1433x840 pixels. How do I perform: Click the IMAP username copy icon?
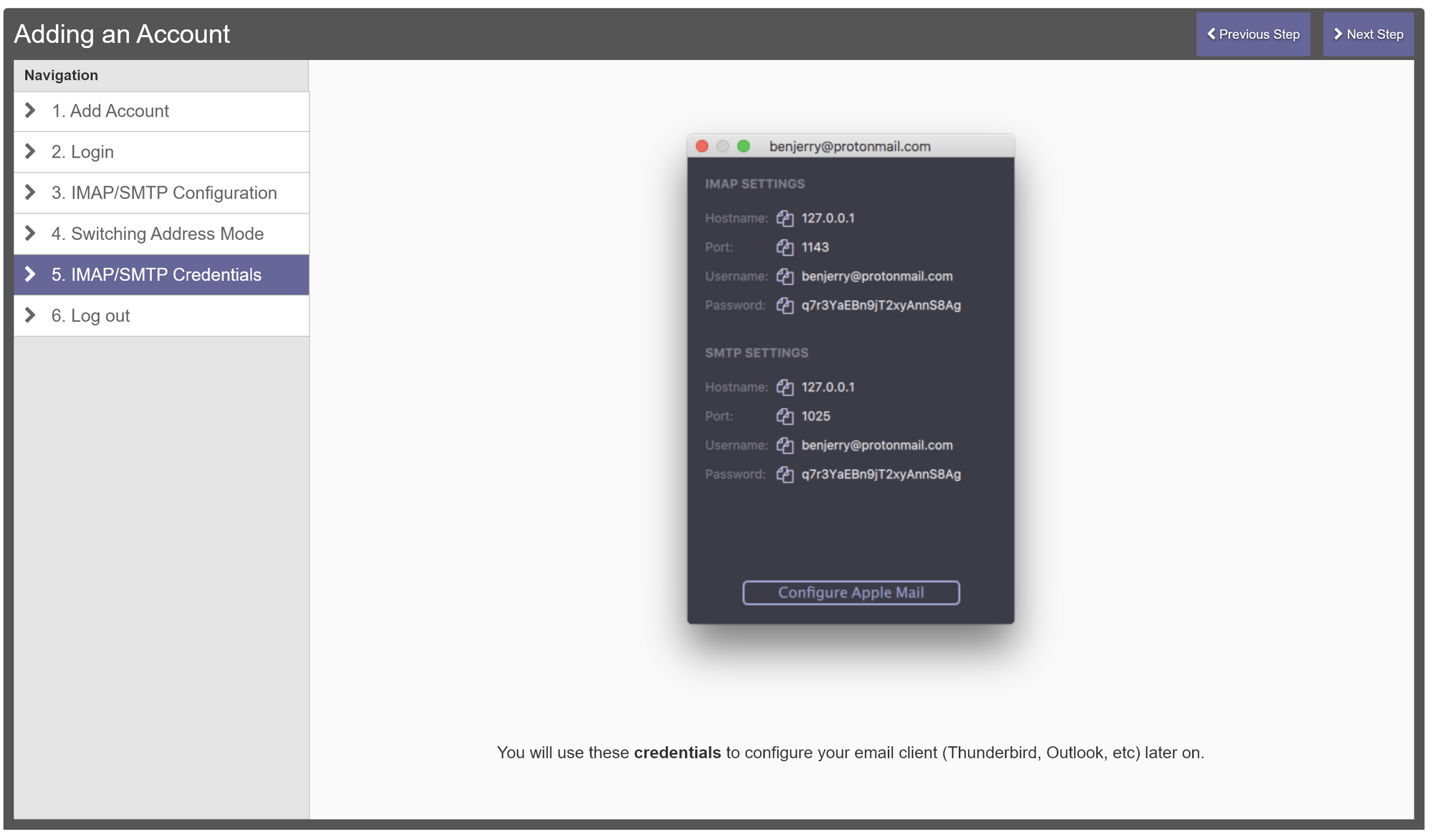point(784,276)
